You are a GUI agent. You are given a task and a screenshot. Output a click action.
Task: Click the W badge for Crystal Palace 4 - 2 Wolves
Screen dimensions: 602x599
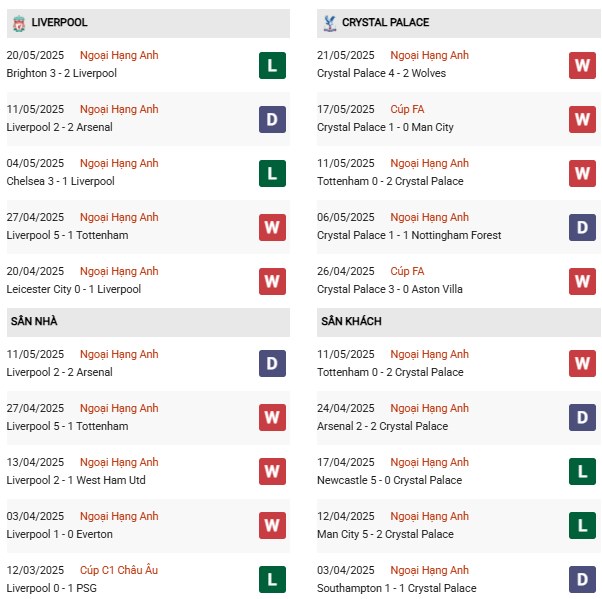(582, 66)
